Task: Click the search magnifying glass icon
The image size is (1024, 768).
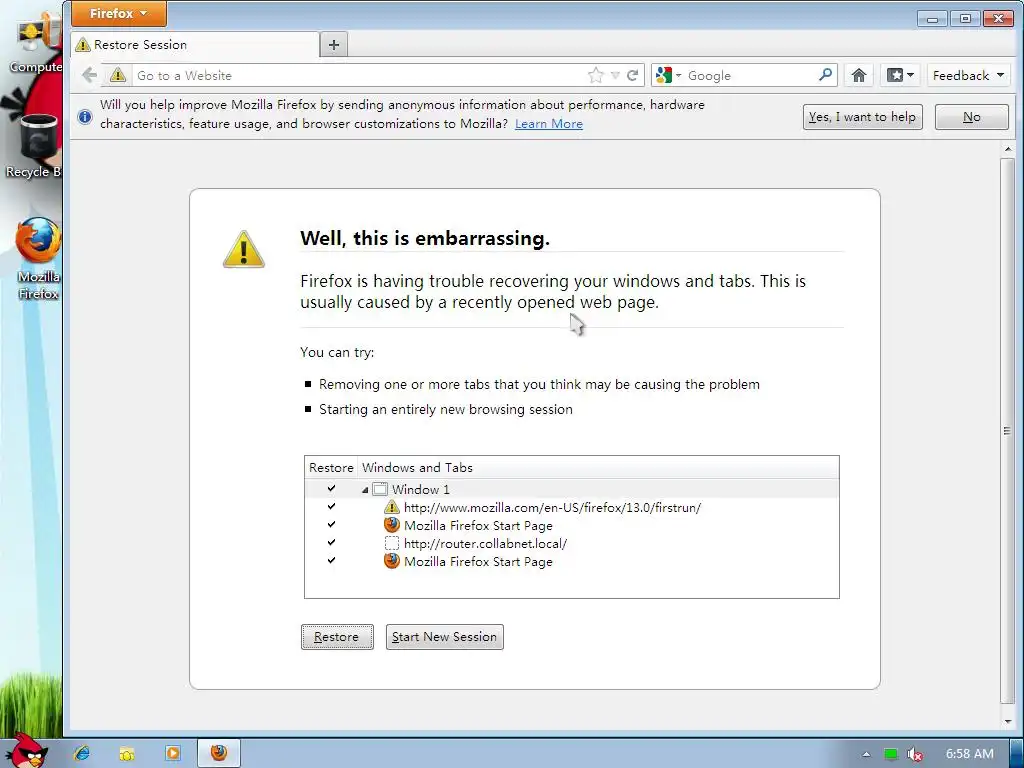Action: click(825, 75)
